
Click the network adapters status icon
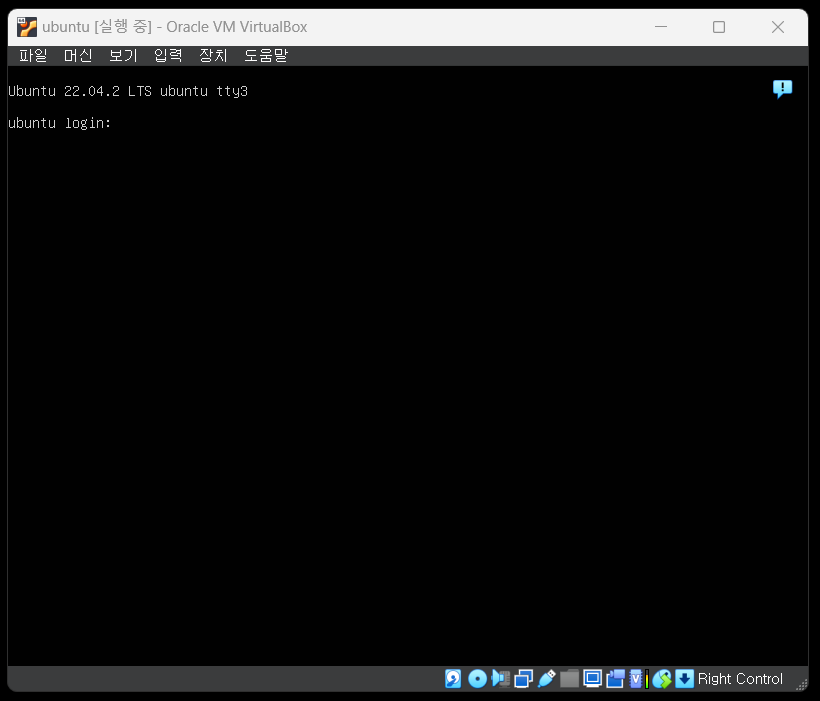click(x=523, y=679)
